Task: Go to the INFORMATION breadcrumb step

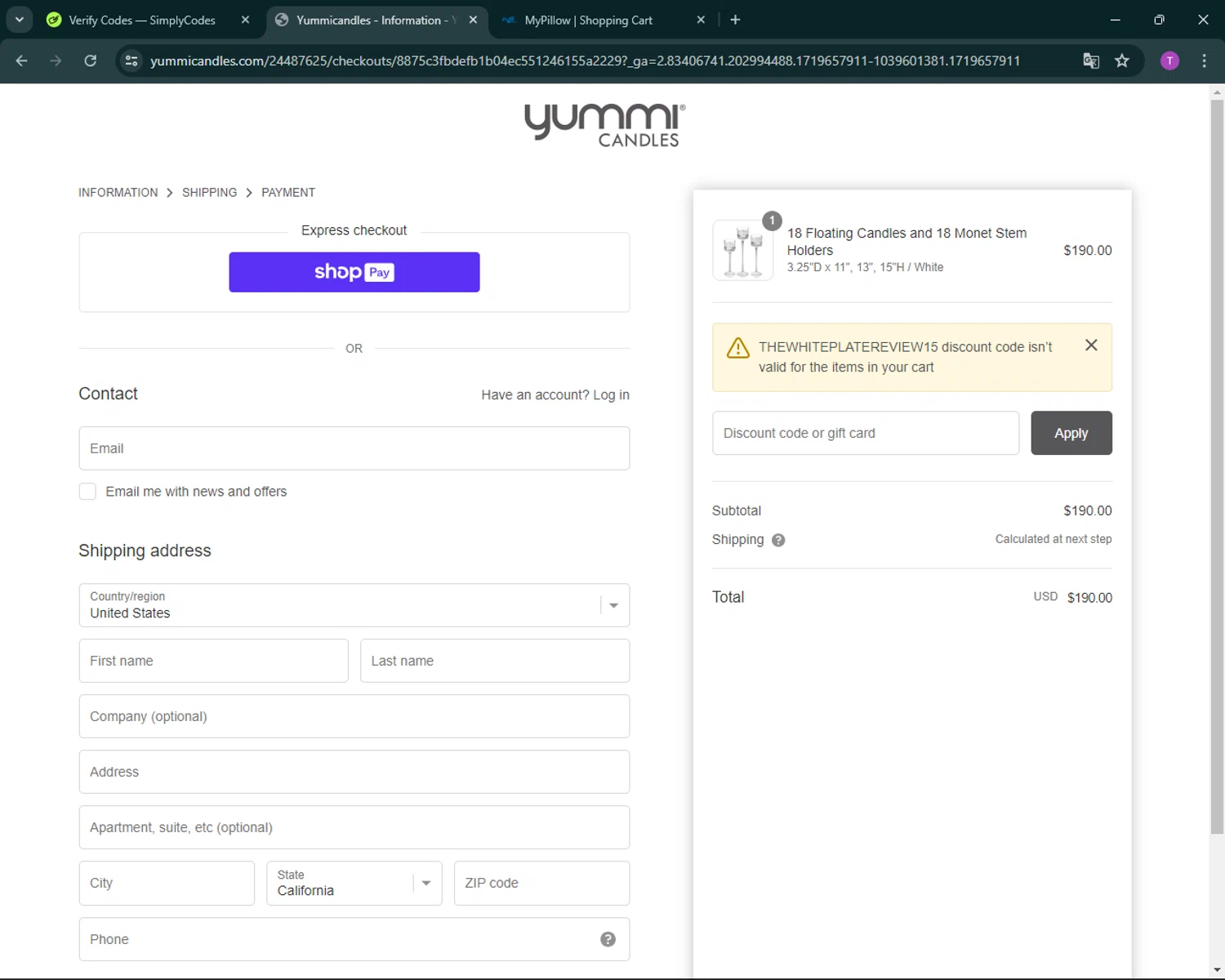Action: coord(118,193)
